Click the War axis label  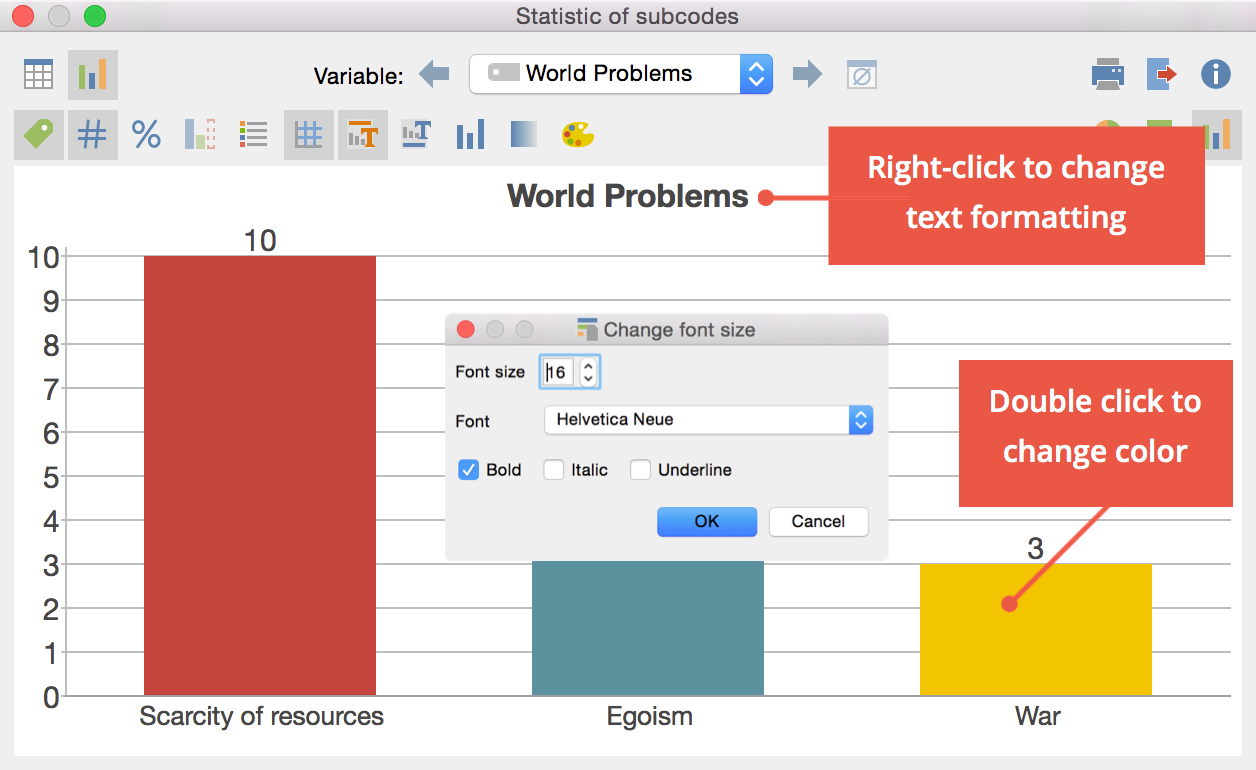(1037, 717)
